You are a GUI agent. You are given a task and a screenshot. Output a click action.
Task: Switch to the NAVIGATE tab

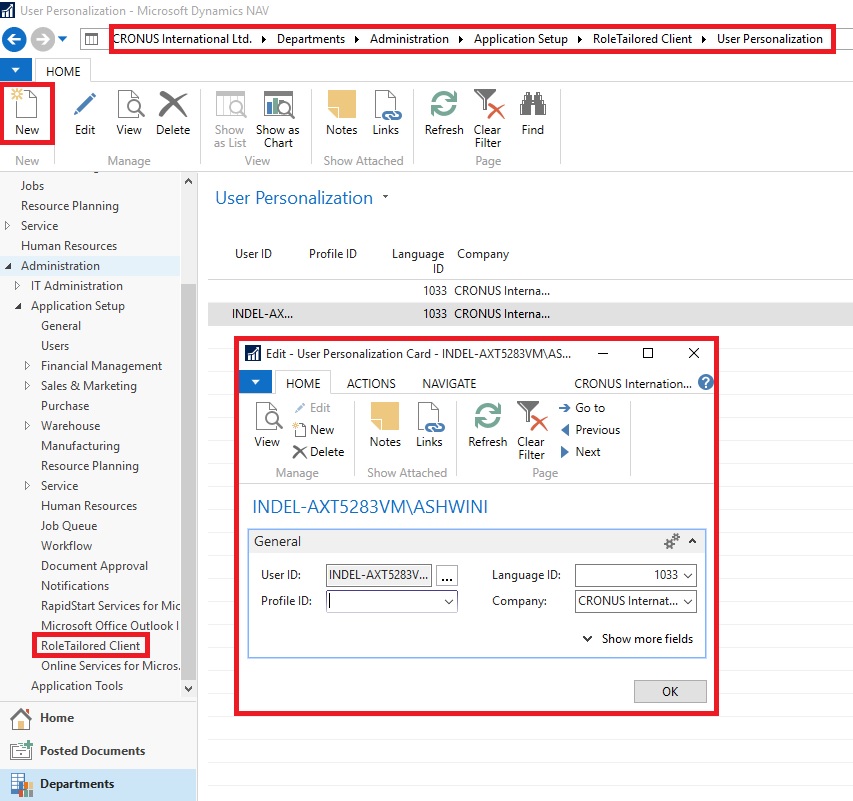449,383
